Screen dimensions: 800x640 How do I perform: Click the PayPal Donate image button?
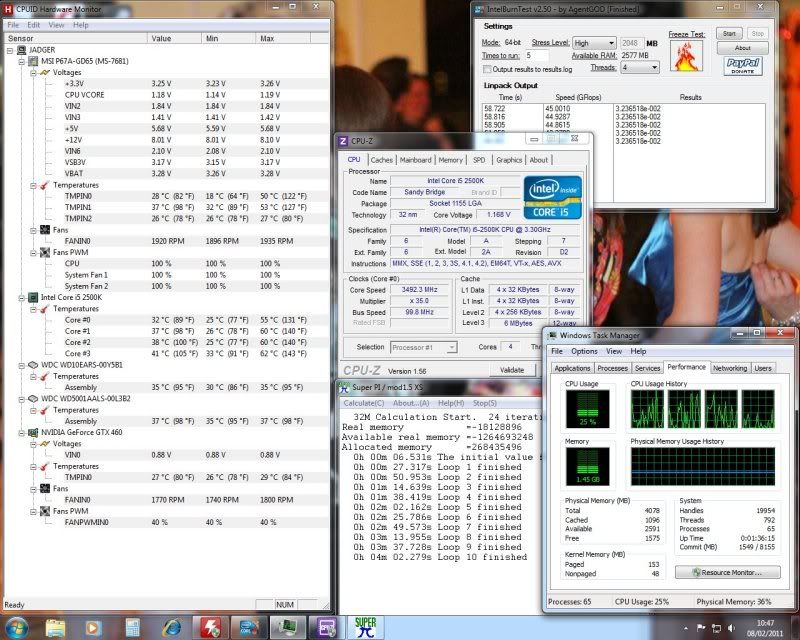point(743,66)
